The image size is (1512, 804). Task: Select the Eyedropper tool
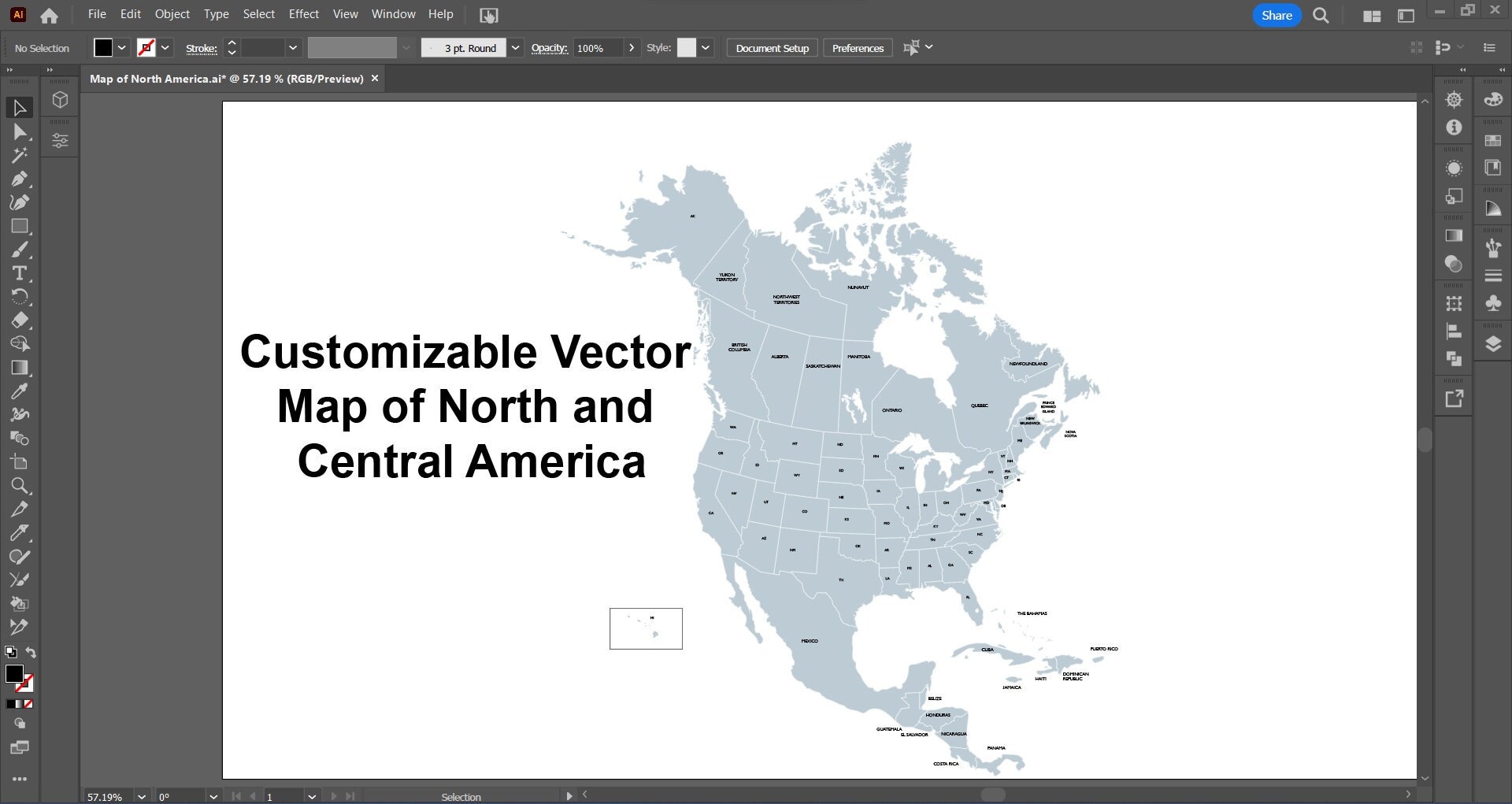coord(20,391)
